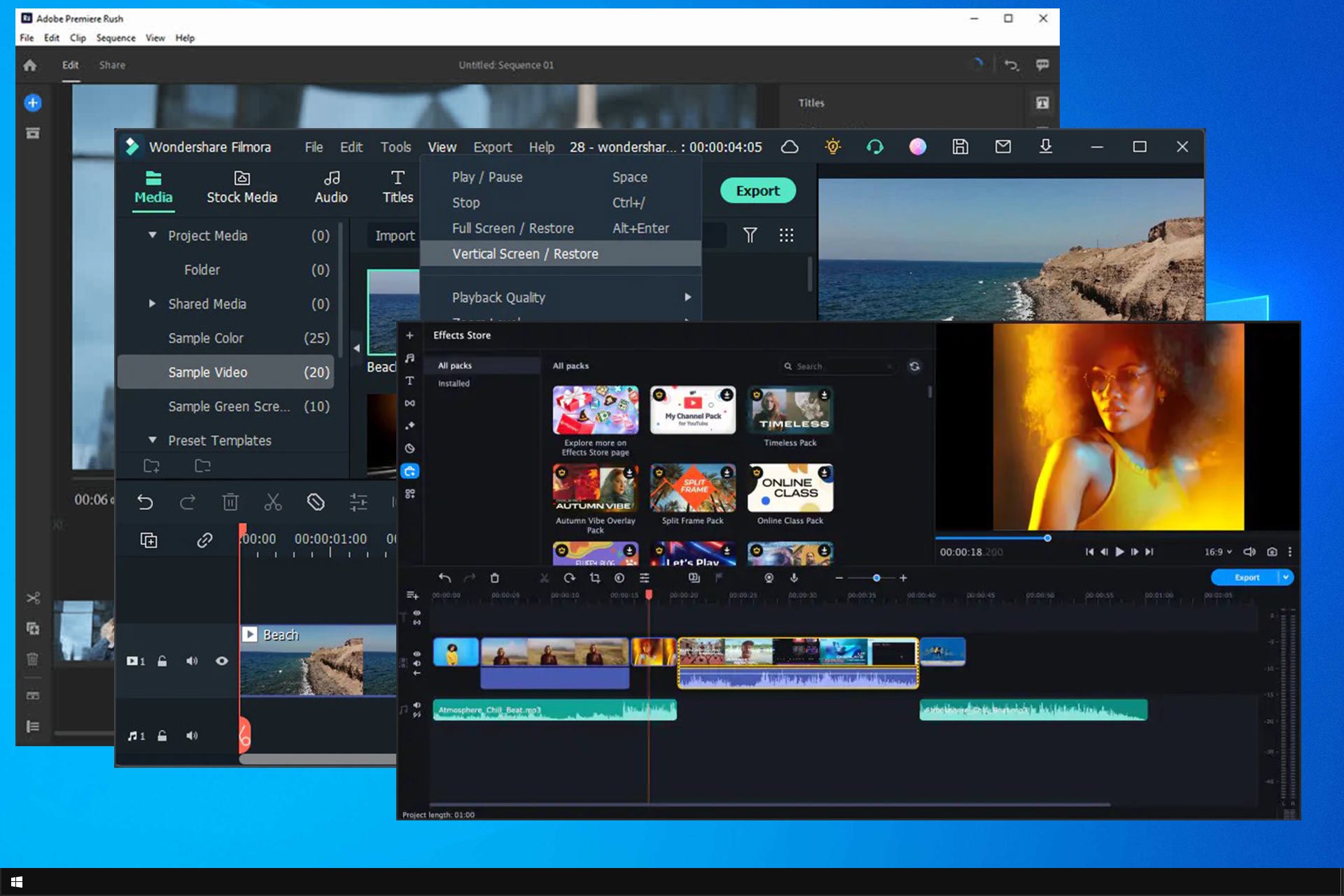
Task: Click the Filmora lightbulb tips icon
Action: (x=832, y=147)
